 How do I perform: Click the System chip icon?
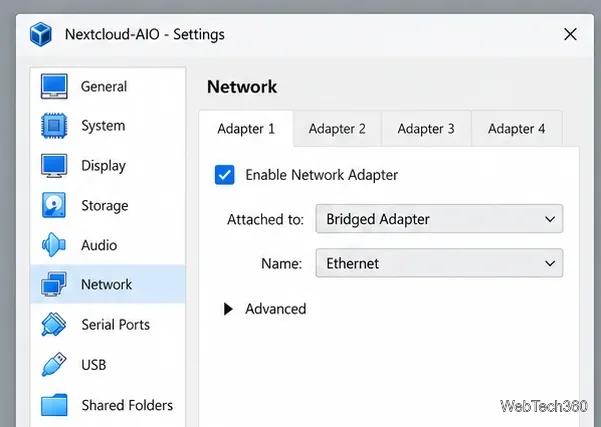pyautogui.click(x=54, y=125)
